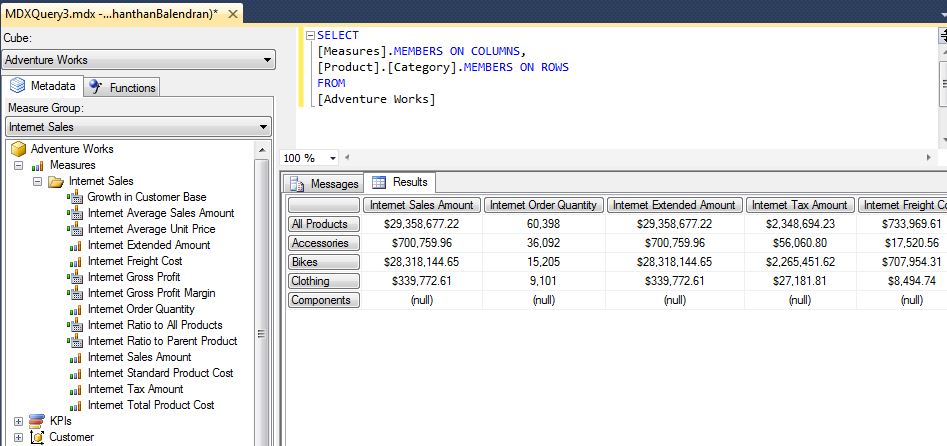The image size is (947, 446).
Task: Click the query editor scroll-right arrow
Action: click(x=929, y=158)
